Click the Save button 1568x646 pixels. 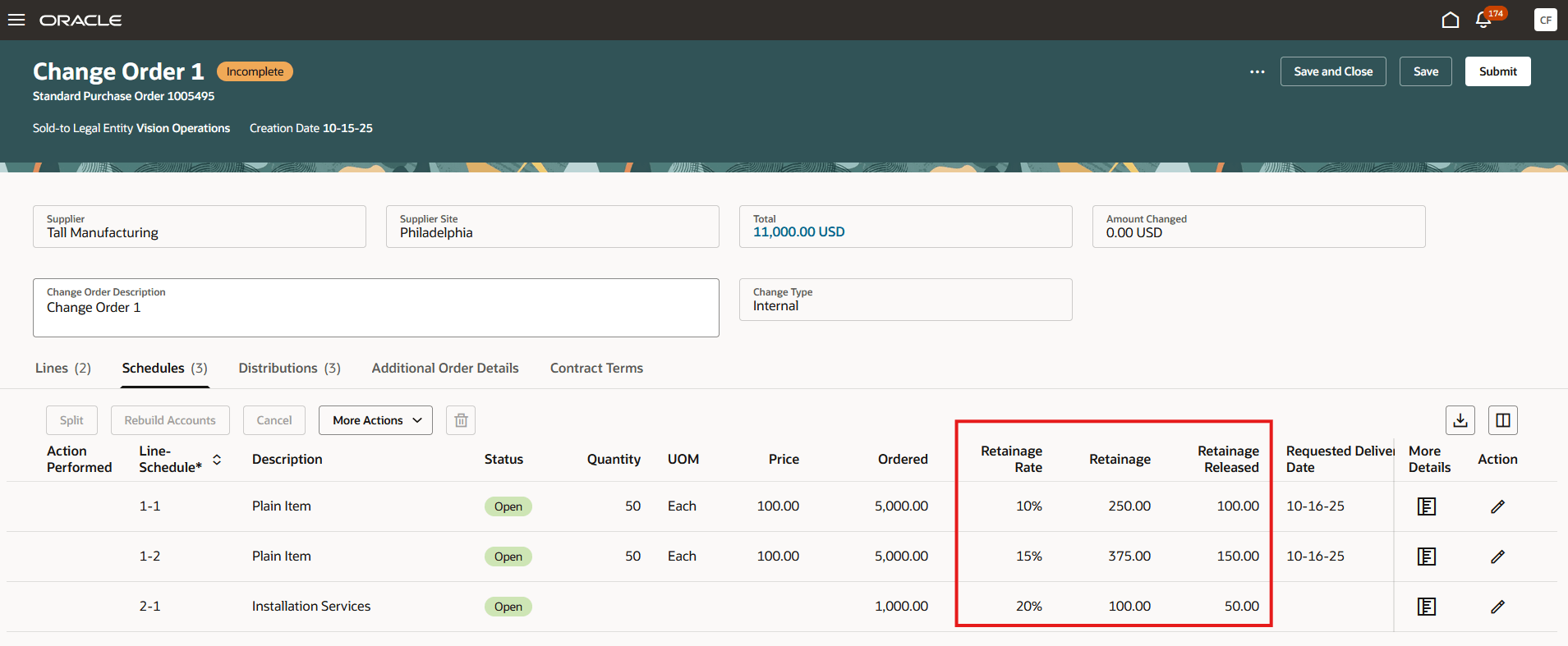pyautogui.click(x=1426, y=71)
